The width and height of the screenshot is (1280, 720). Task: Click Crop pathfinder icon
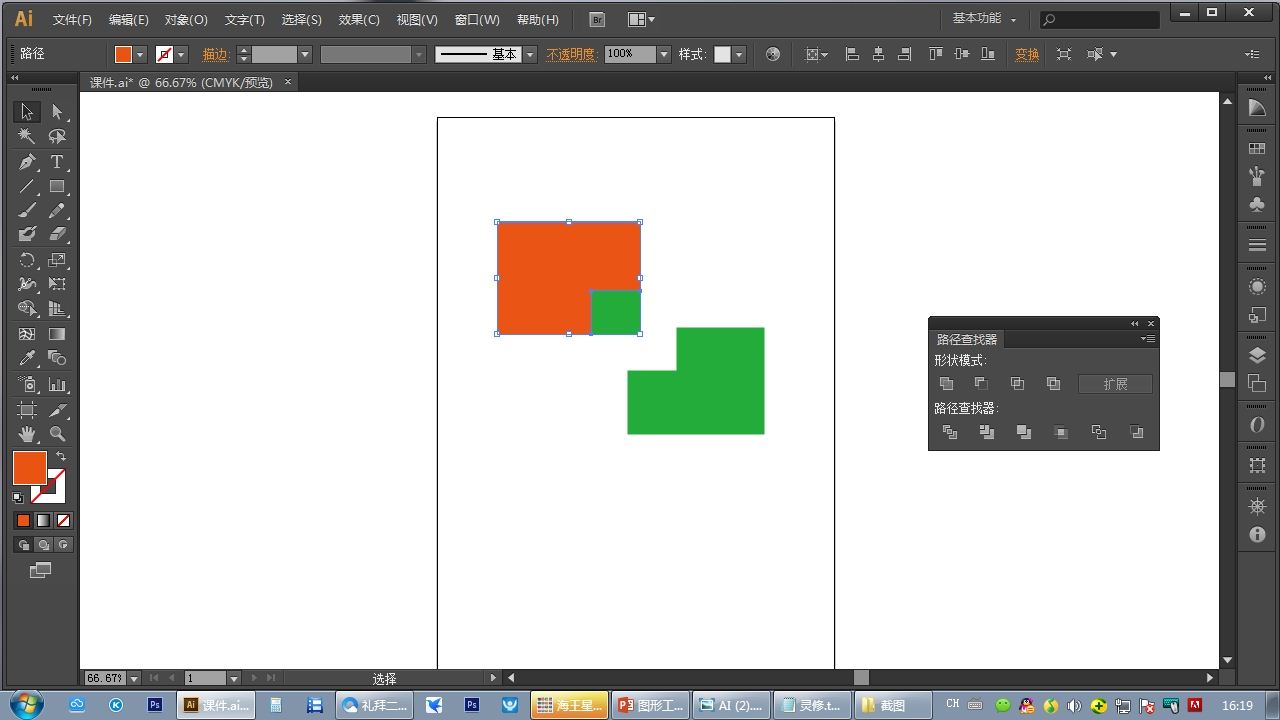1061,432
